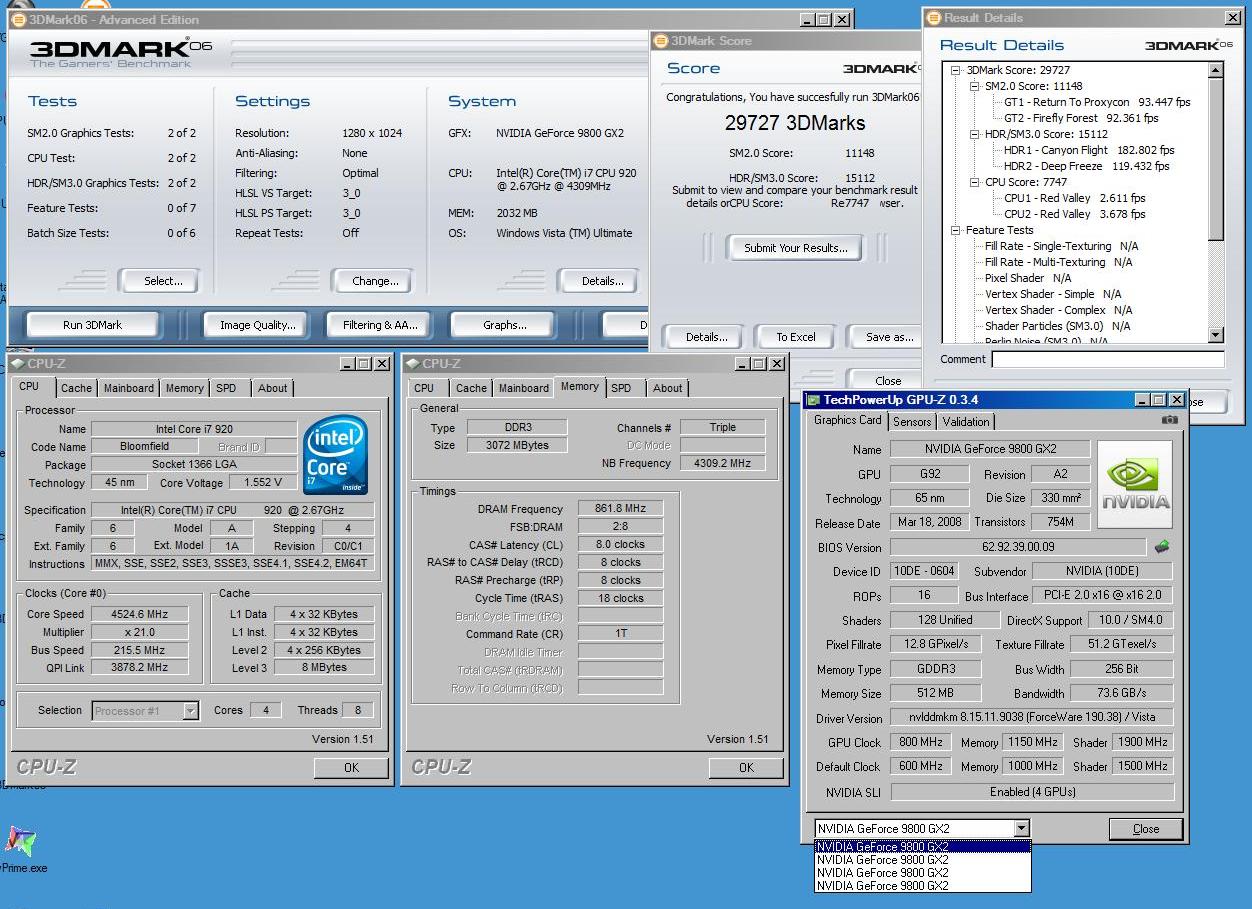The image size is (1252, 909).
Task: Click the BIOS Version field 62.92.39.00.09
Action: click(1017, 547)
